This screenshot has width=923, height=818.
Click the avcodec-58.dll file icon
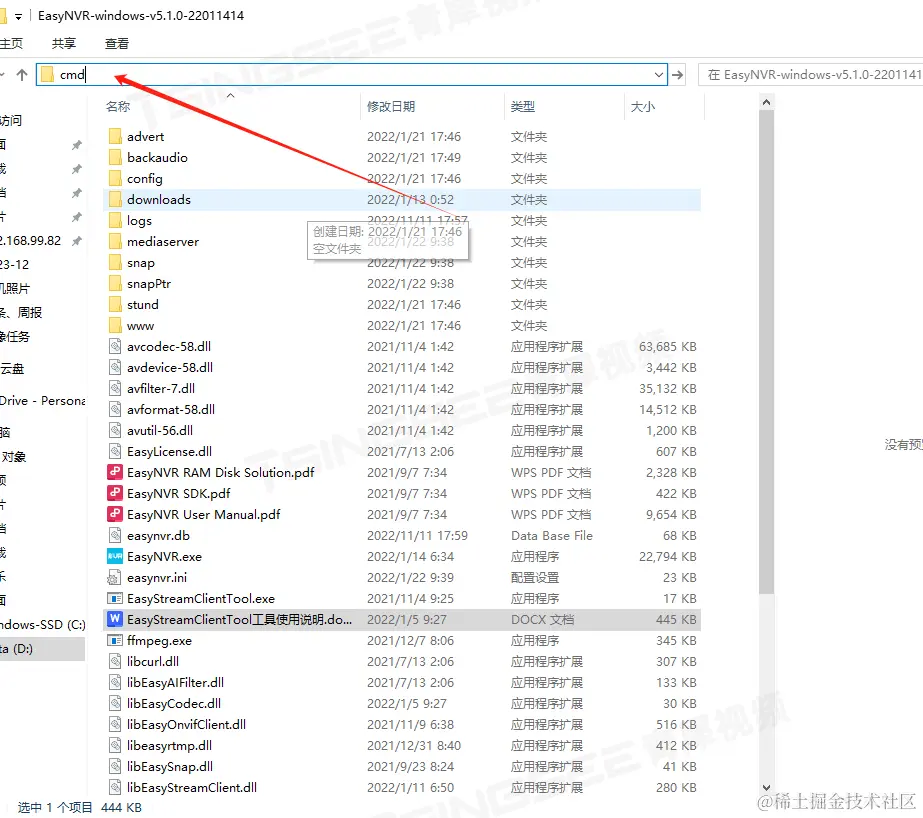115,347
